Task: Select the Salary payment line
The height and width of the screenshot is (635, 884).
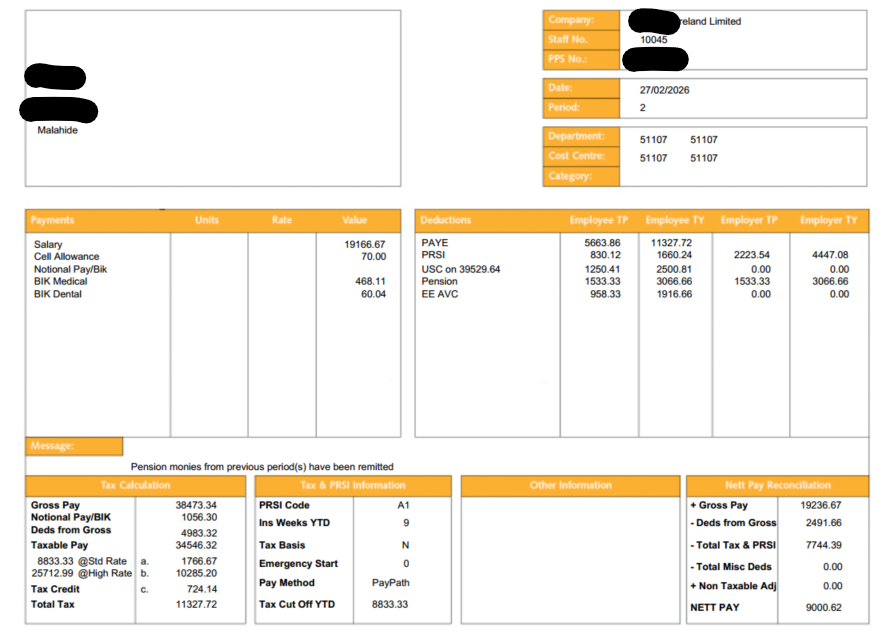Action: (x=46, y=244)
